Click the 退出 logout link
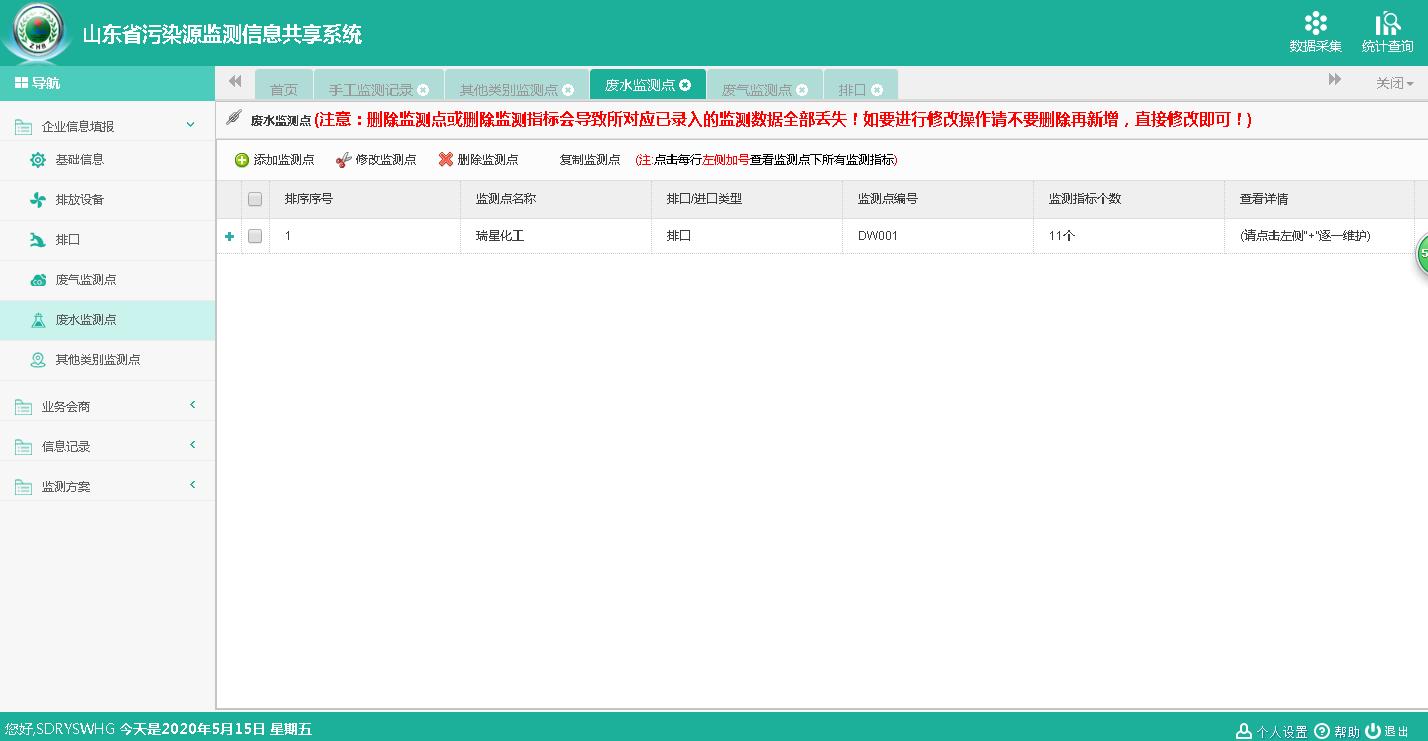The image size is (1428, 741). pos(1388,731)
